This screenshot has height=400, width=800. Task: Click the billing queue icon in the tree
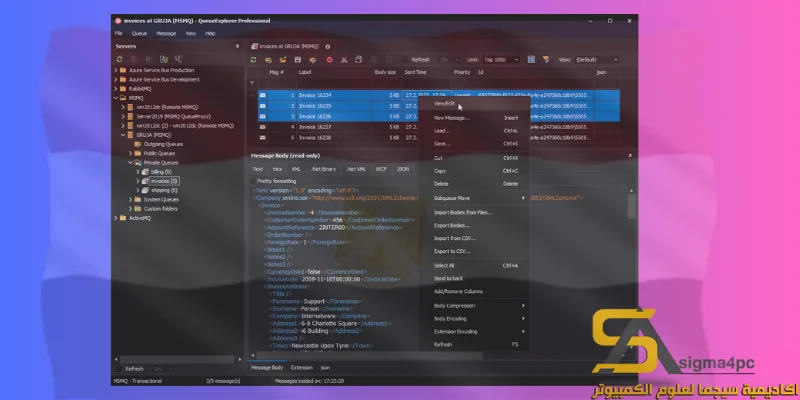point(145,172)
